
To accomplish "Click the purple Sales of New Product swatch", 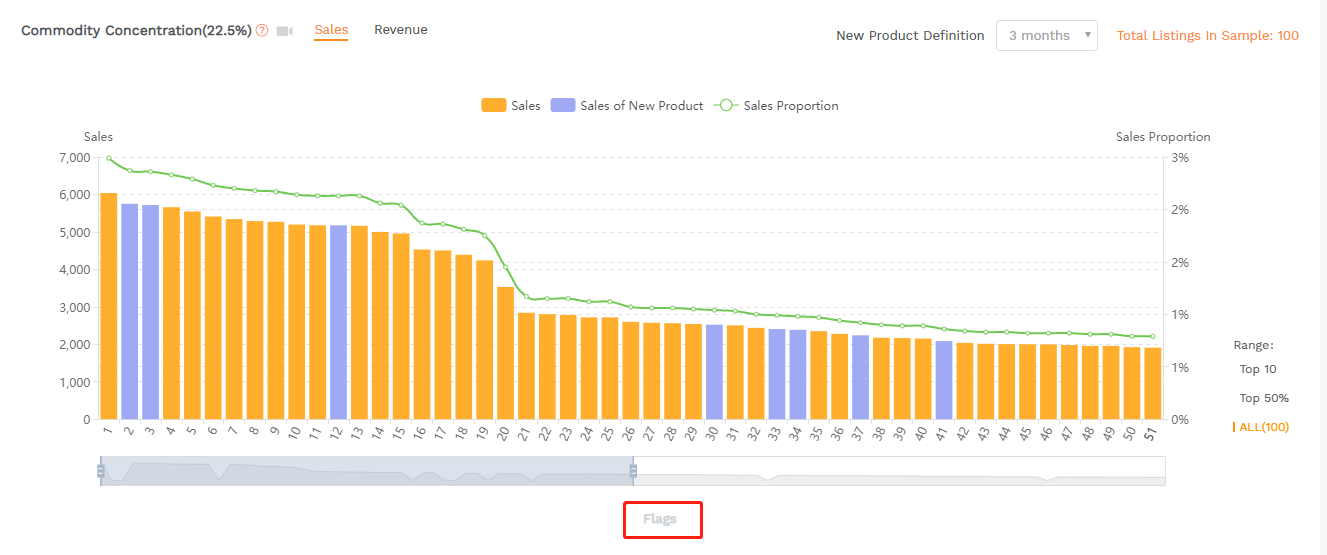I will (563, 106).
